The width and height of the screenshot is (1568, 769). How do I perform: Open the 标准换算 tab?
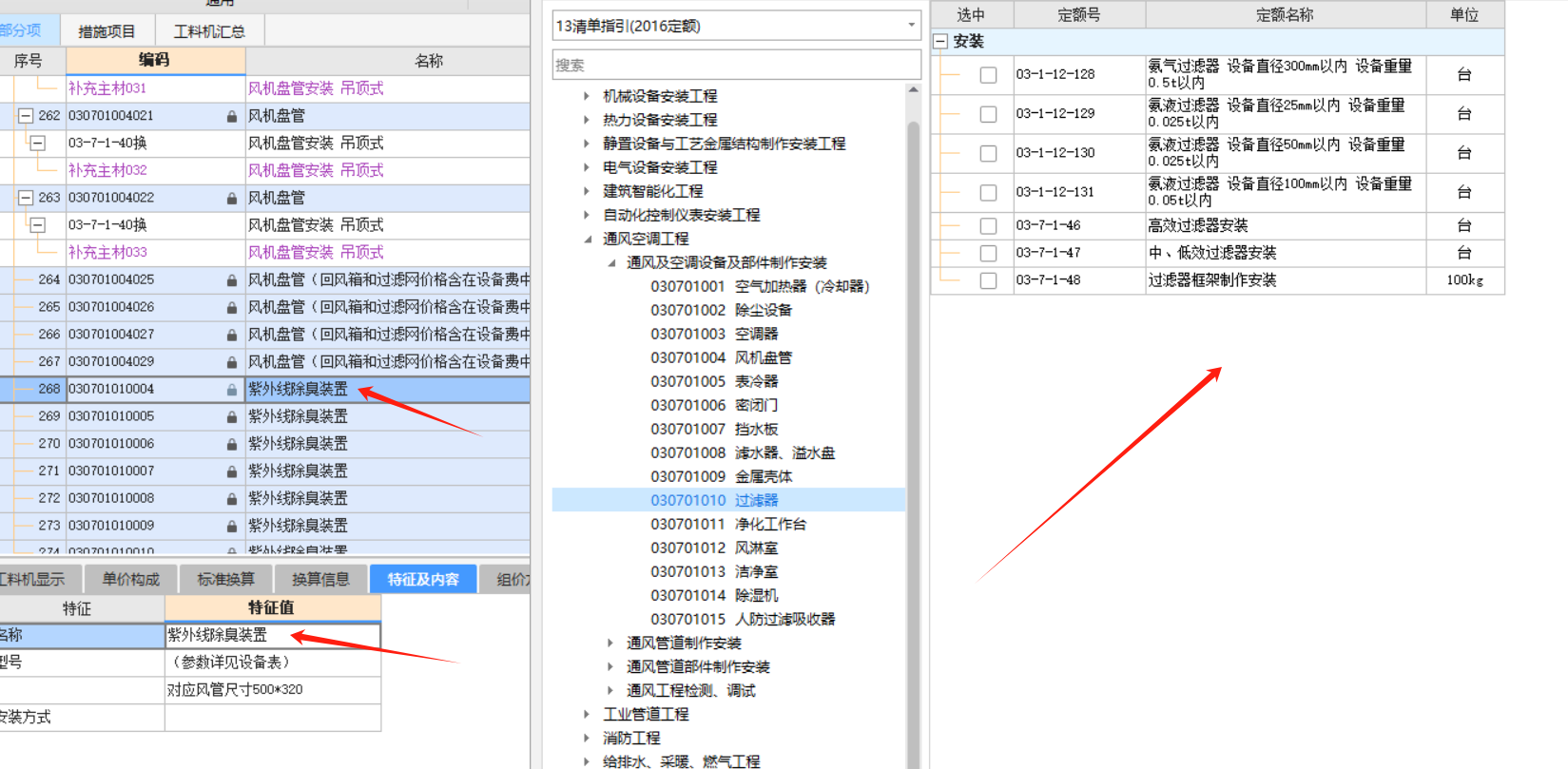click(x=225, y=579)
